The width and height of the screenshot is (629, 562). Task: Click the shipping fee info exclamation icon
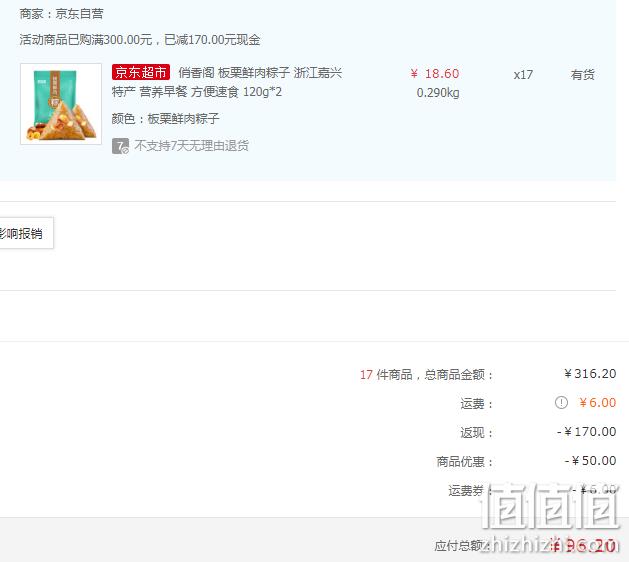click(x=561, y=402)
